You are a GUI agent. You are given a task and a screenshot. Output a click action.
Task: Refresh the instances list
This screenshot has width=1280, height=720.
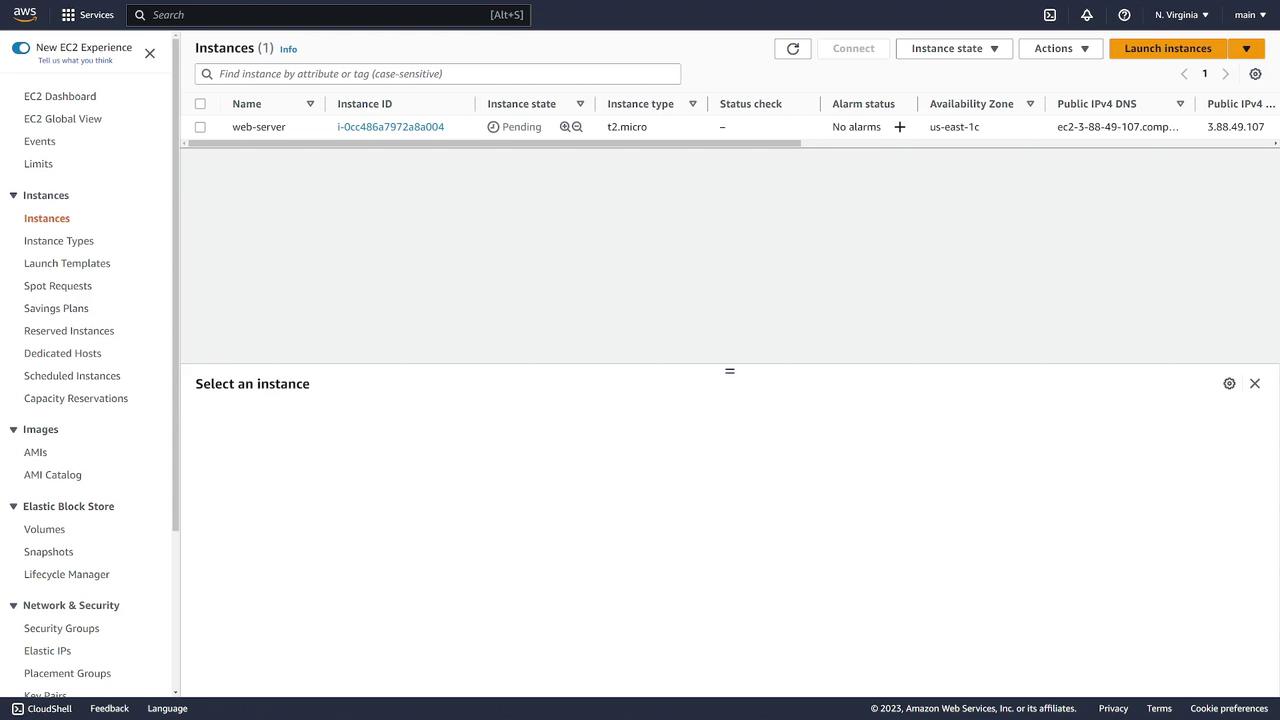click(793, 48)
